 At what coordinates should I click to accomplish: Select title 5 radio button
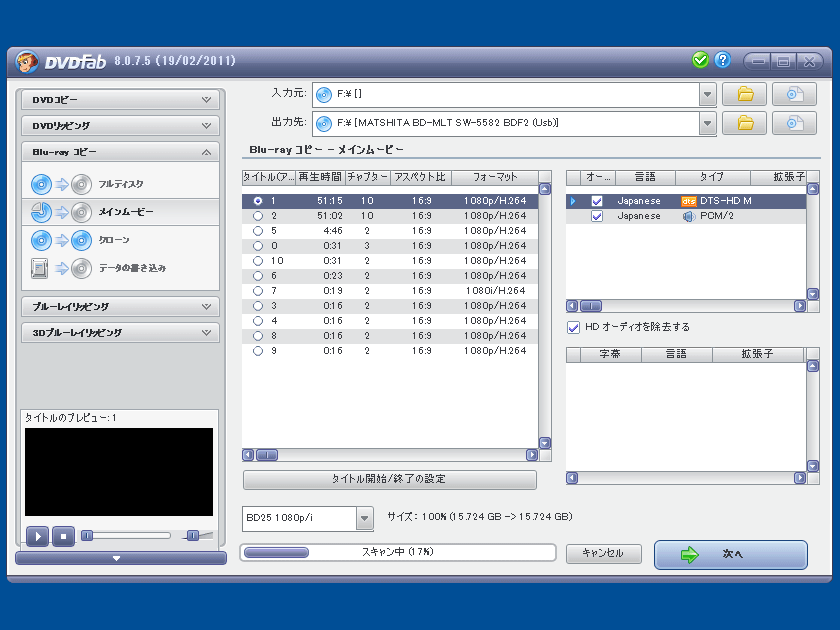(258, 231)
